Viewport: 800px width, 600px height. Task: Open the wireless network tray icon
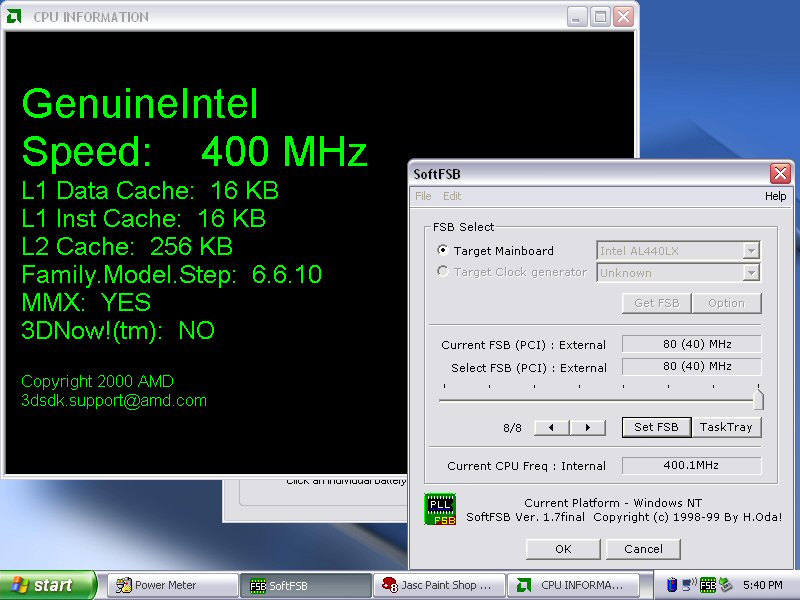point(689,584)
